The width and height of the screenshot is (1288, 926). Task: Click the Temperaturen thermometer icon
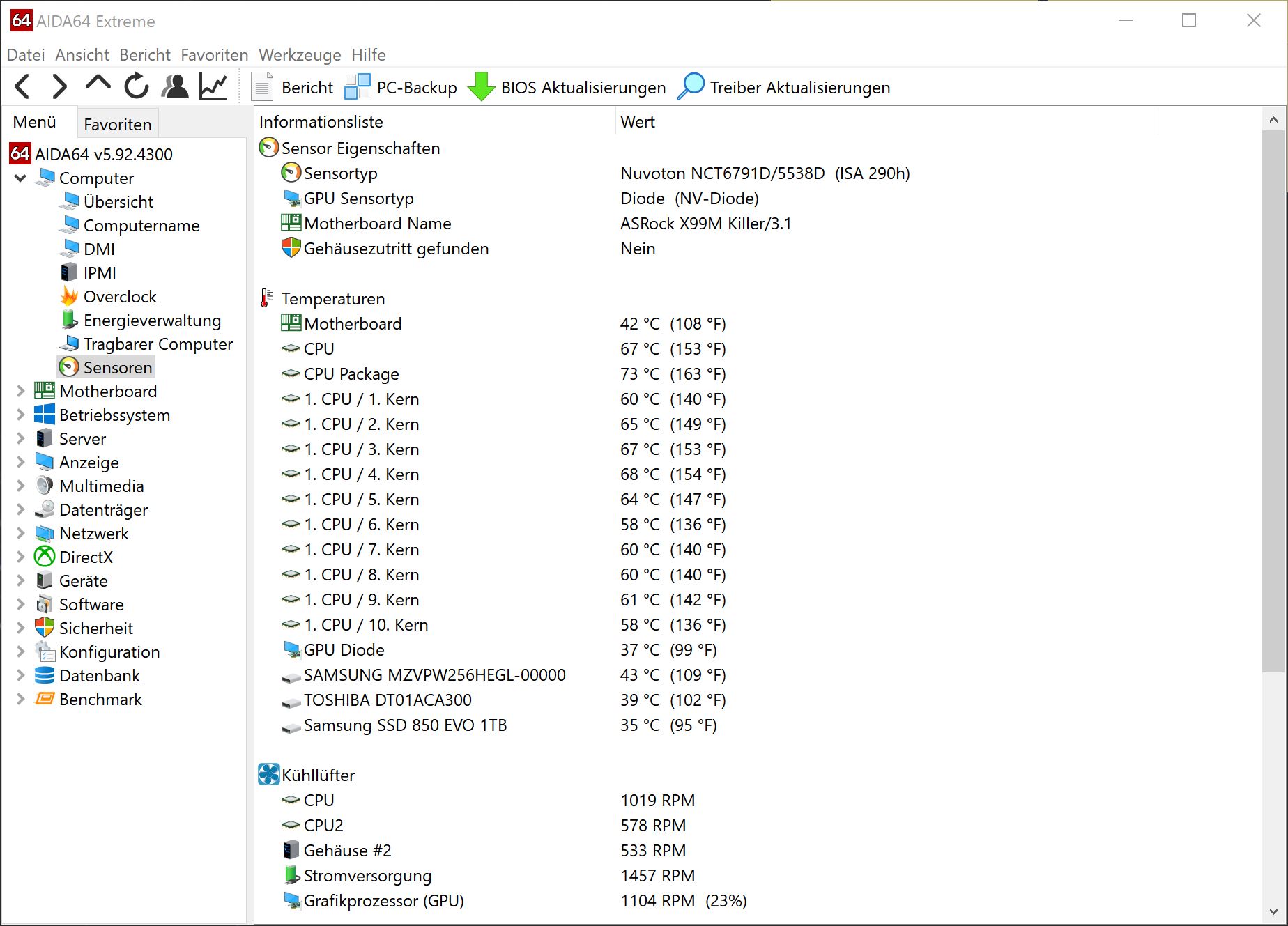pos(267,298)
